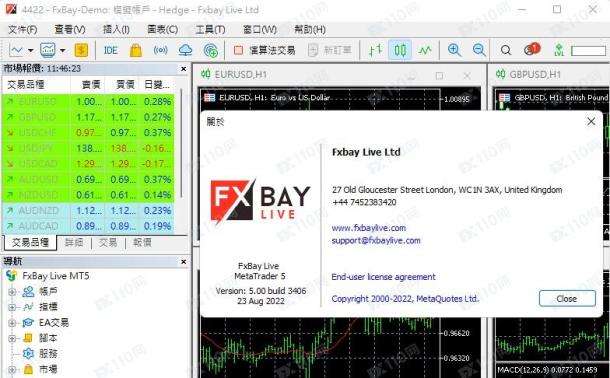Select the USDCAD row in Market Watch

point(88,164)
